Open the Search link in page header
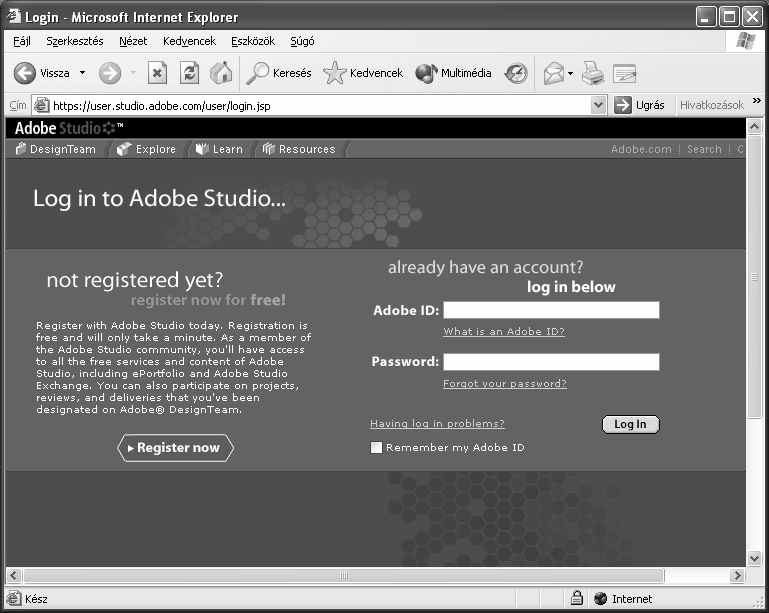769x613 pixels. click(704, 149)
